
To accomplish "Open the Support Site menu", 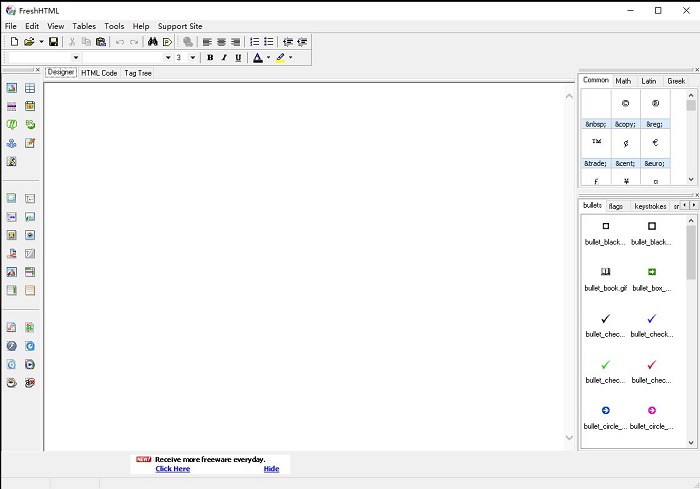I will click(180, 26).
